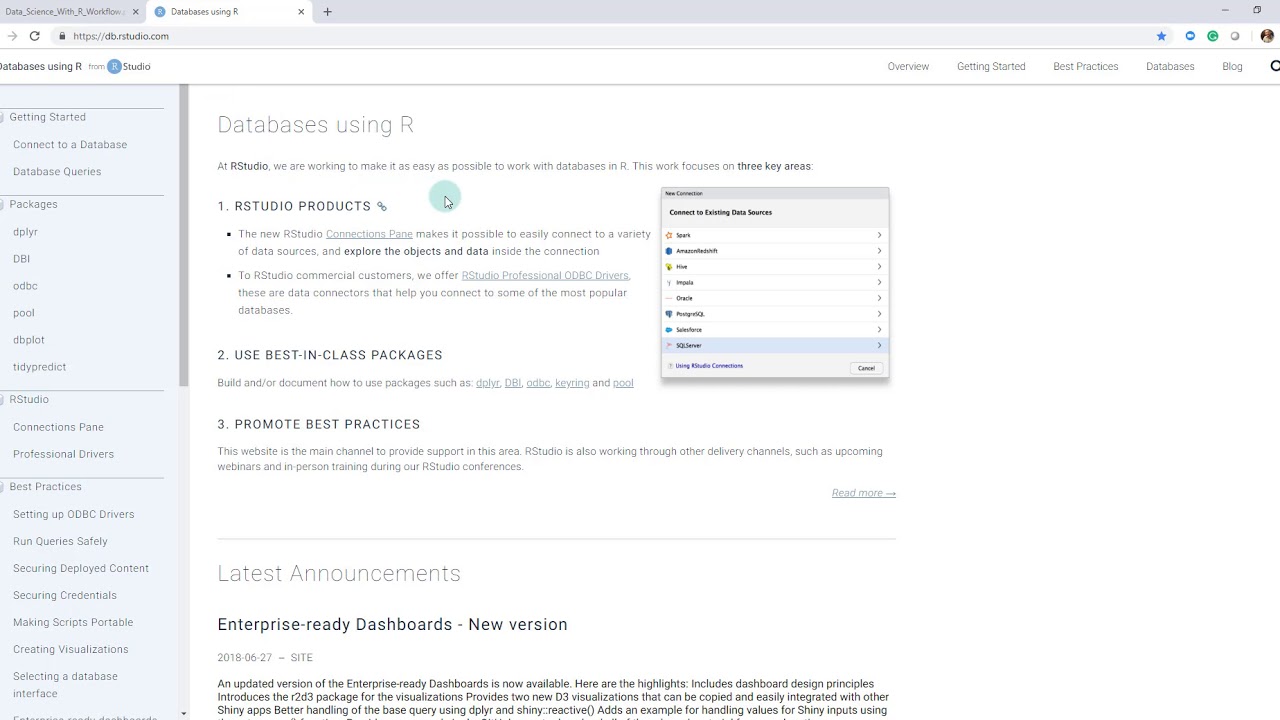
Task: Select the Getting Started sidebar heading
Action: (x=47, y=117)
